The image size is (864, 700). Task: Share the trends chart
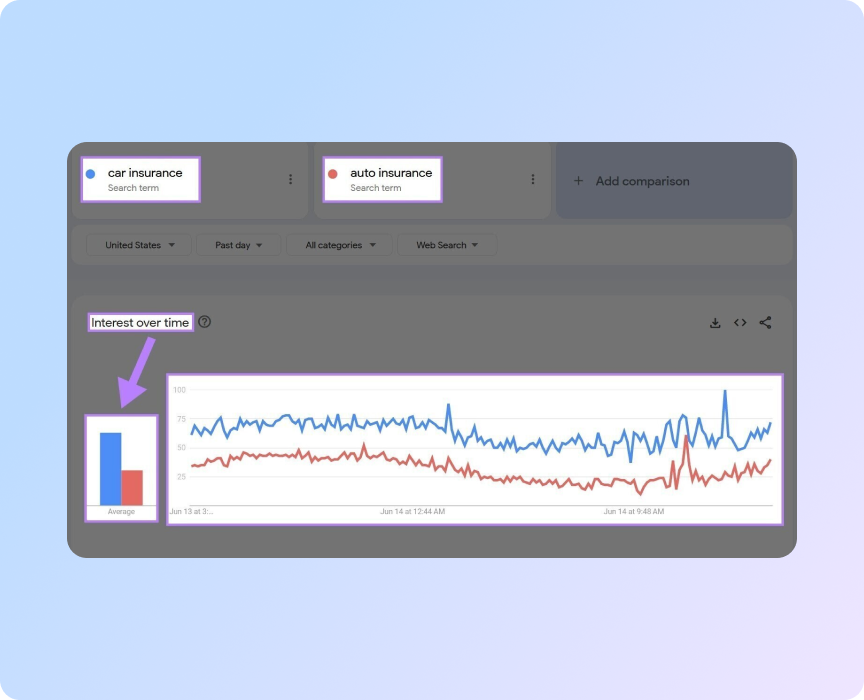click(765, 322)
